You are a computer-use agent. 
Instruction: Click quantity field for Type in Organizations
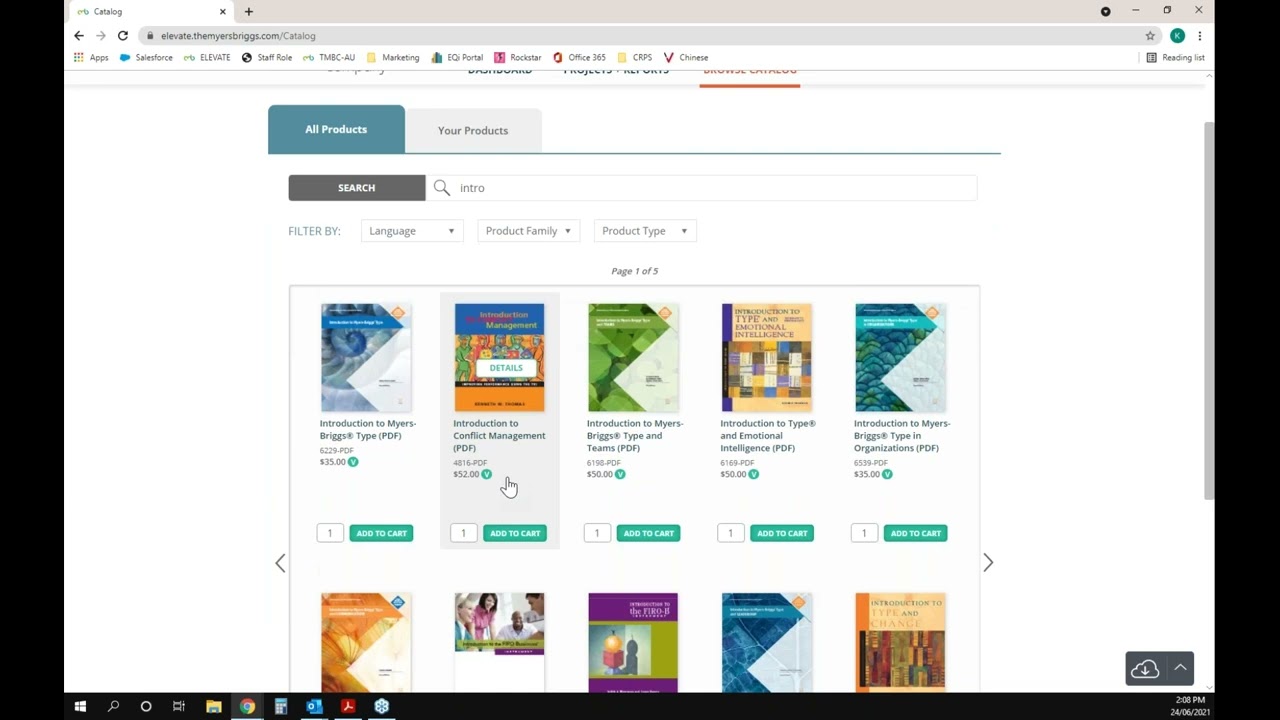click(864, 533)
